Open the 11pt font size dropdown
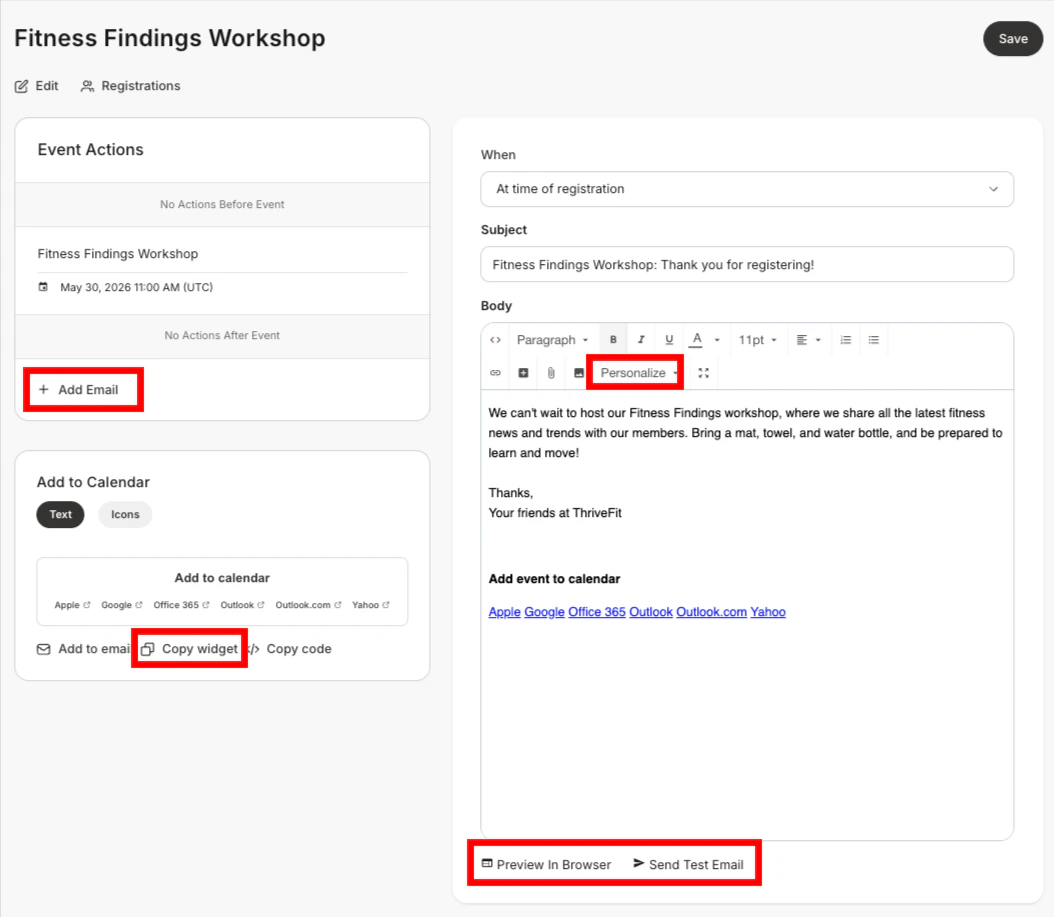1054x917 pixels. coord(758,340)
